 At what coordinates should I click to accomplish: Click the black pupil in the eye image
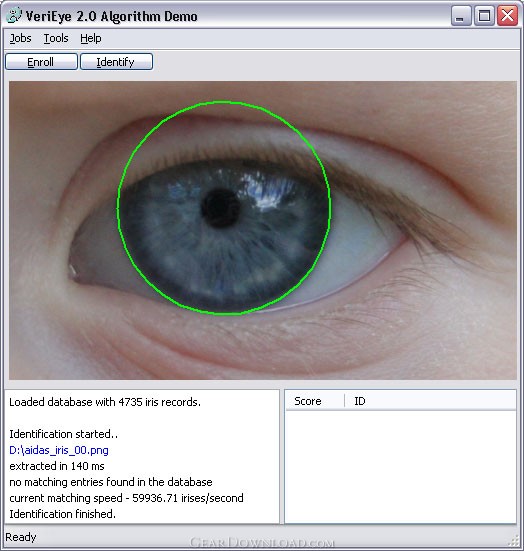click(x=221, y=208)
